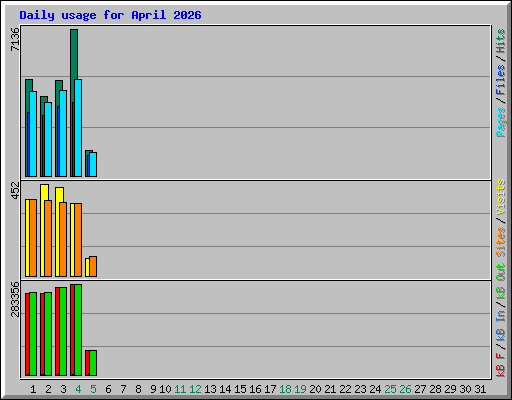Click the day 5 green kB bar
This screenshot has width=512, height=400.
click(x=93, y=363)
